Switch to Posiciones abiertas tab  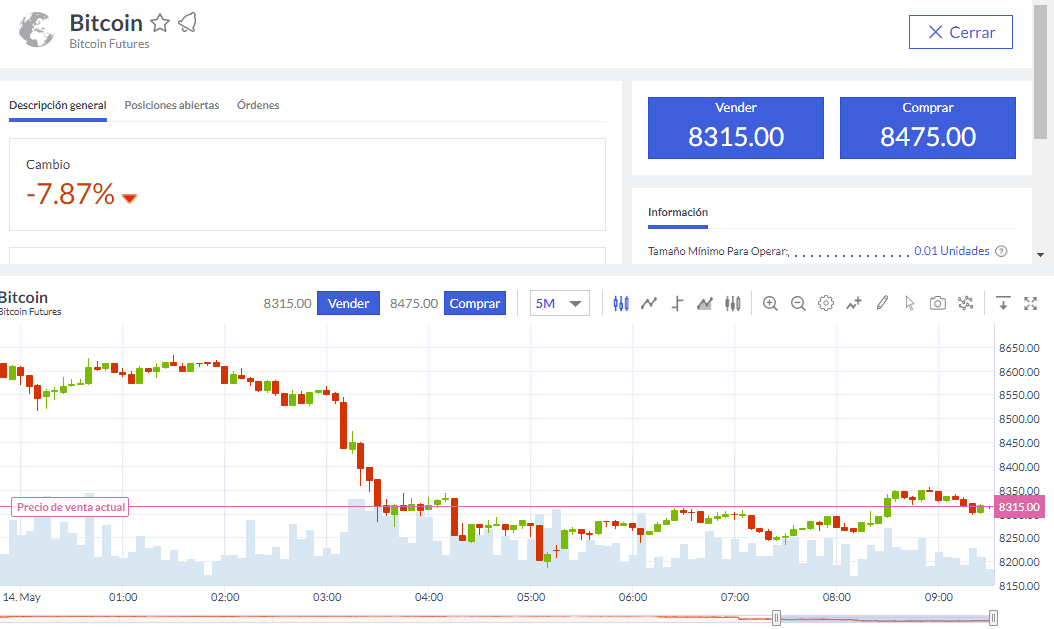[x=171, y=105]
